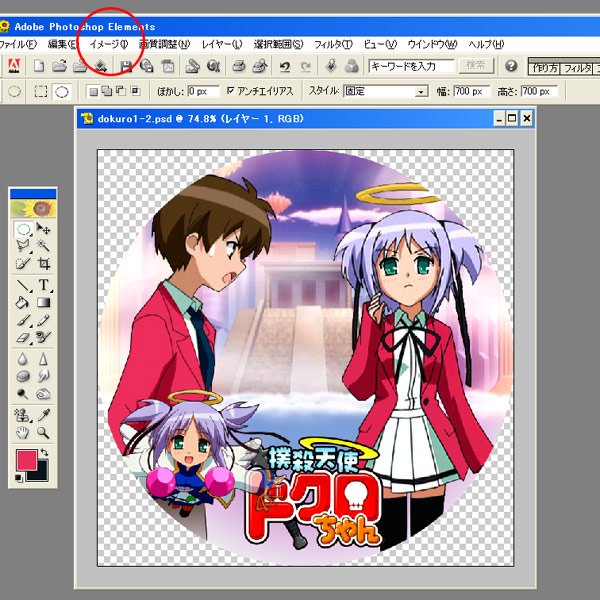Screen dimensions: 600x600
Task: Click the 検索 search button
Action: 476,65
